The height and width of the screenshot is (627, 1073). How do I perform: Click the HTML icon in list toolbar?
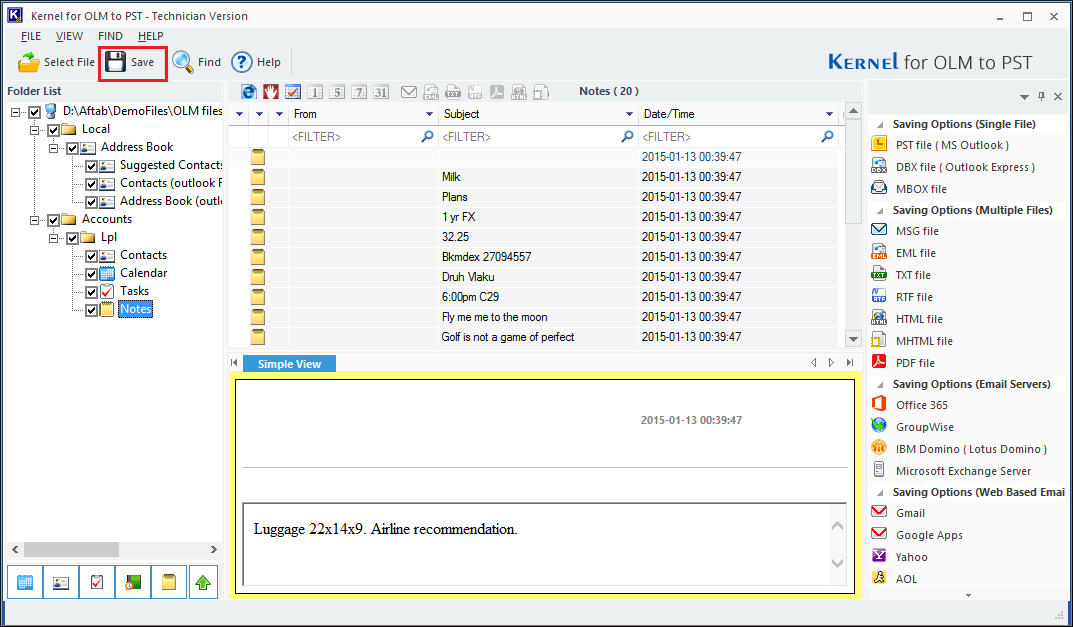pos(519,92)
